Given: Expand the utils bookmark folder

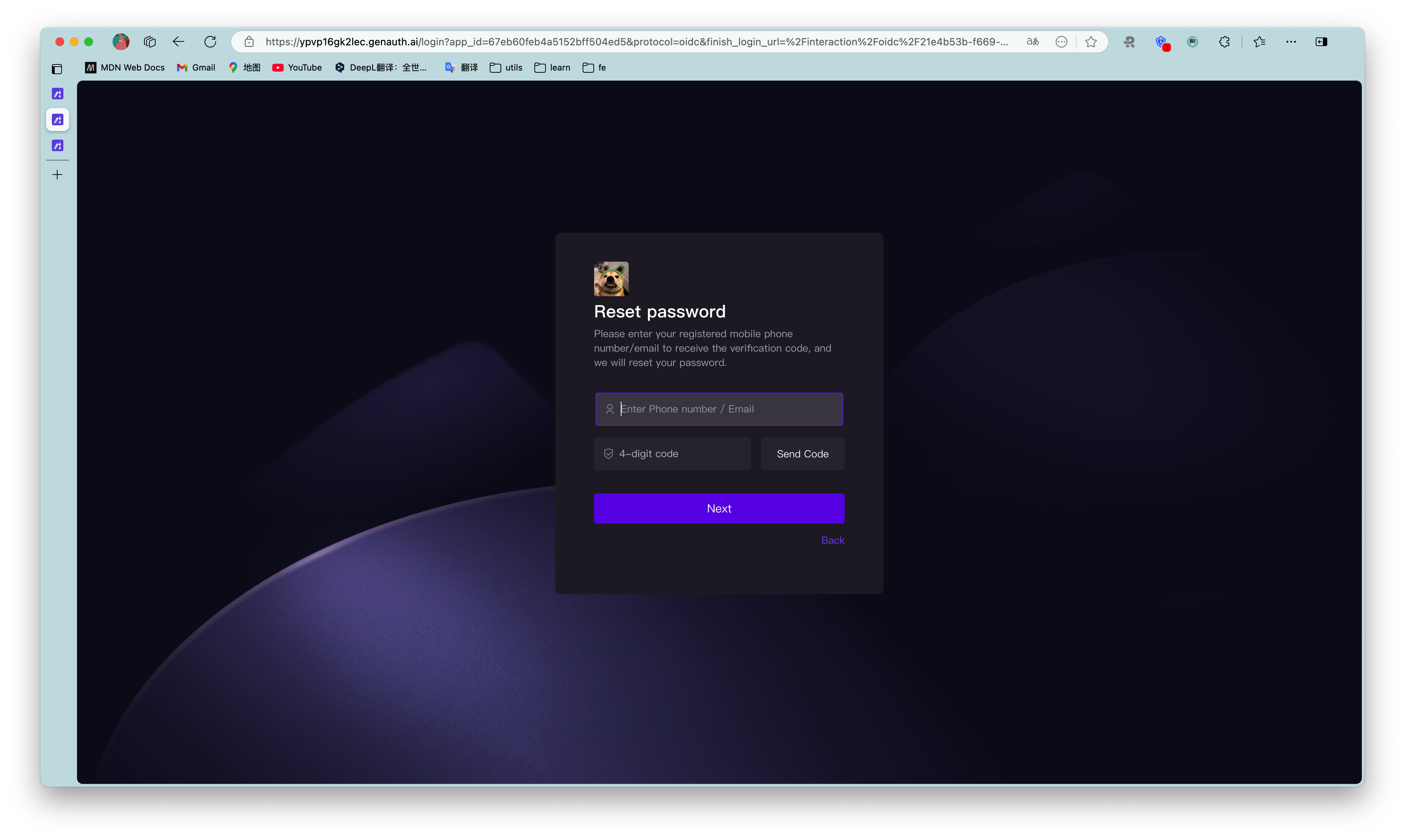Looking at the screenshot, I should pos(506,67).
